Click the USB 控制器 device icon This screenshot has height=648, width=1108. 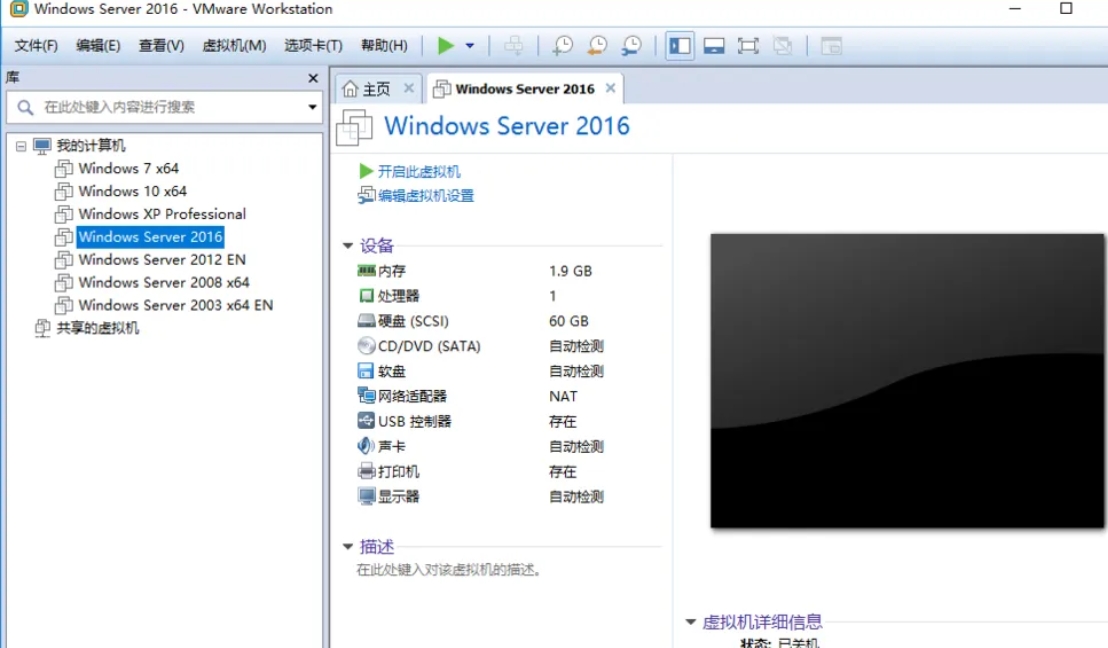pyautogui.click(x=366, y=421)
